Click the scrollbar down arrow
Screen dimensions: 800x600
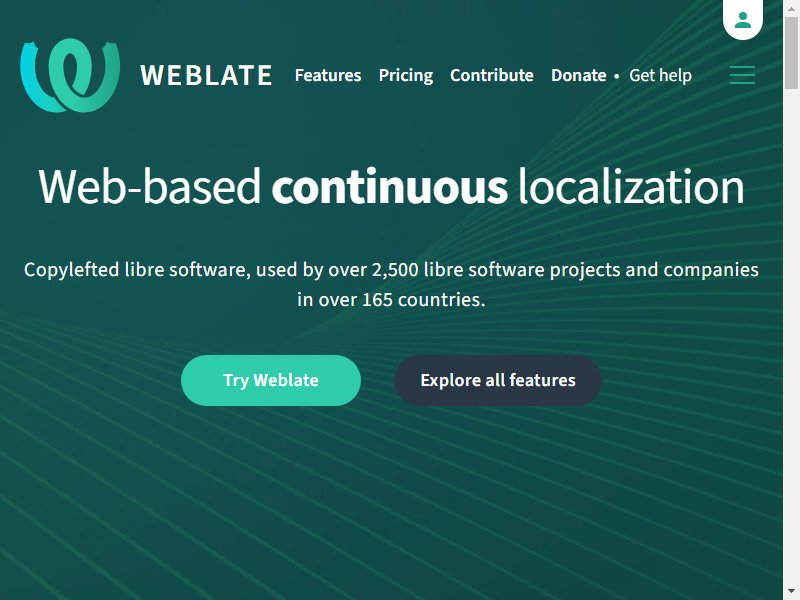pyautogui.click(x=791, y=592)
